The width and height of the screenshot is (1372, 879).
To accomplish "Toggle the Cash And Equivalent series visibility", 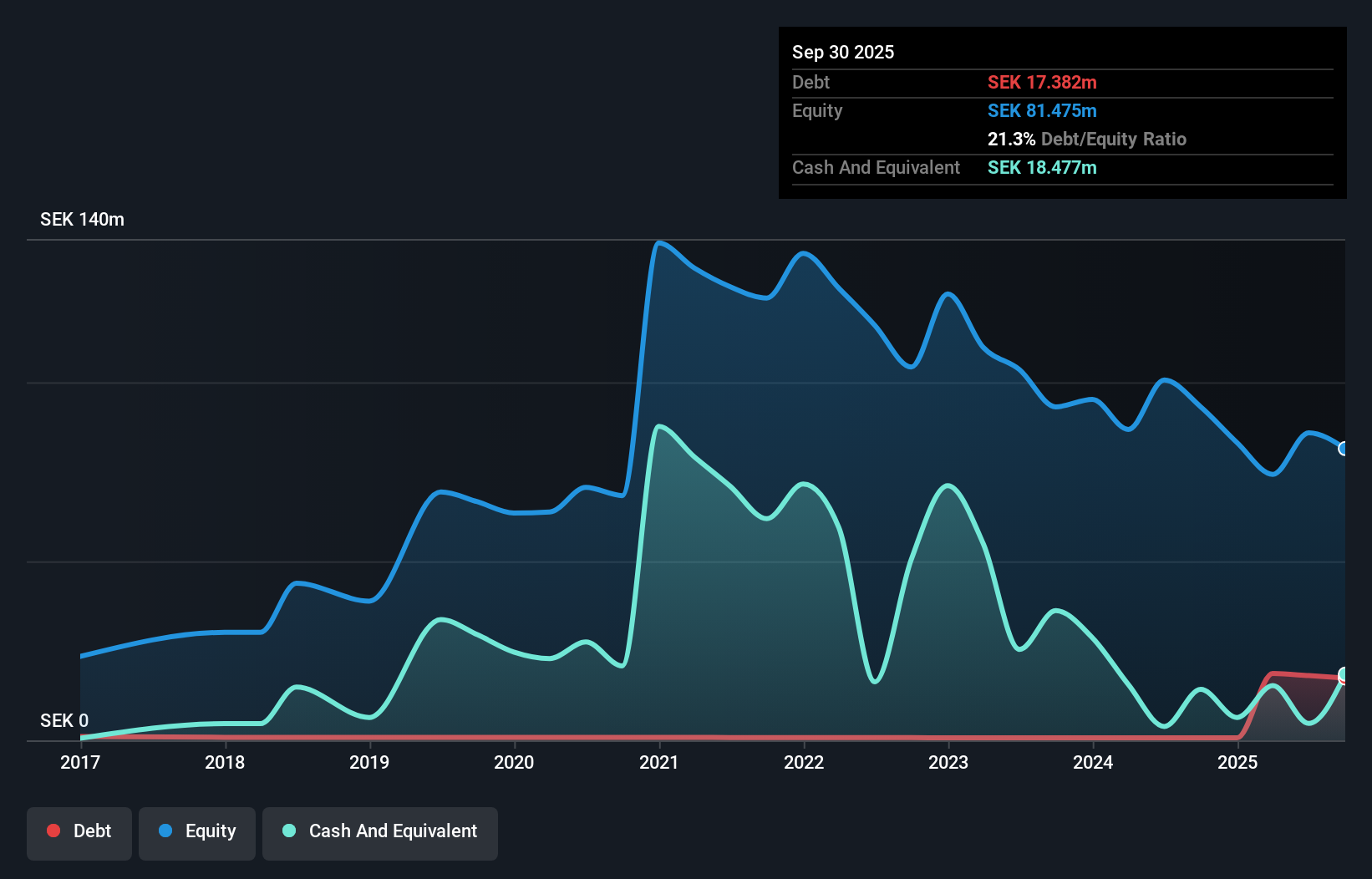I will click(x=380, y=832).
